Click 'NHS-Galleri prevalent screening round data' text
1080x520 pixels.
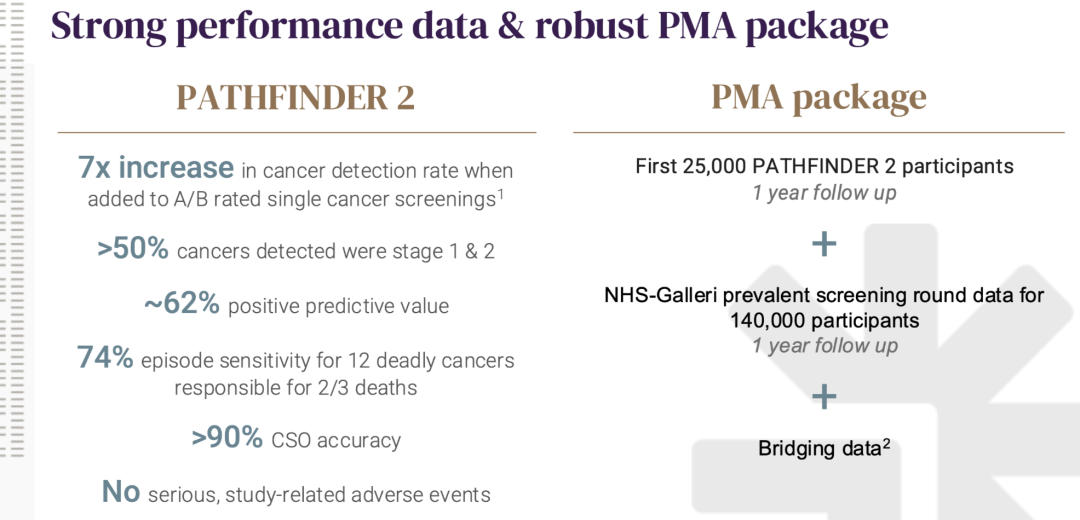[824, 296]
